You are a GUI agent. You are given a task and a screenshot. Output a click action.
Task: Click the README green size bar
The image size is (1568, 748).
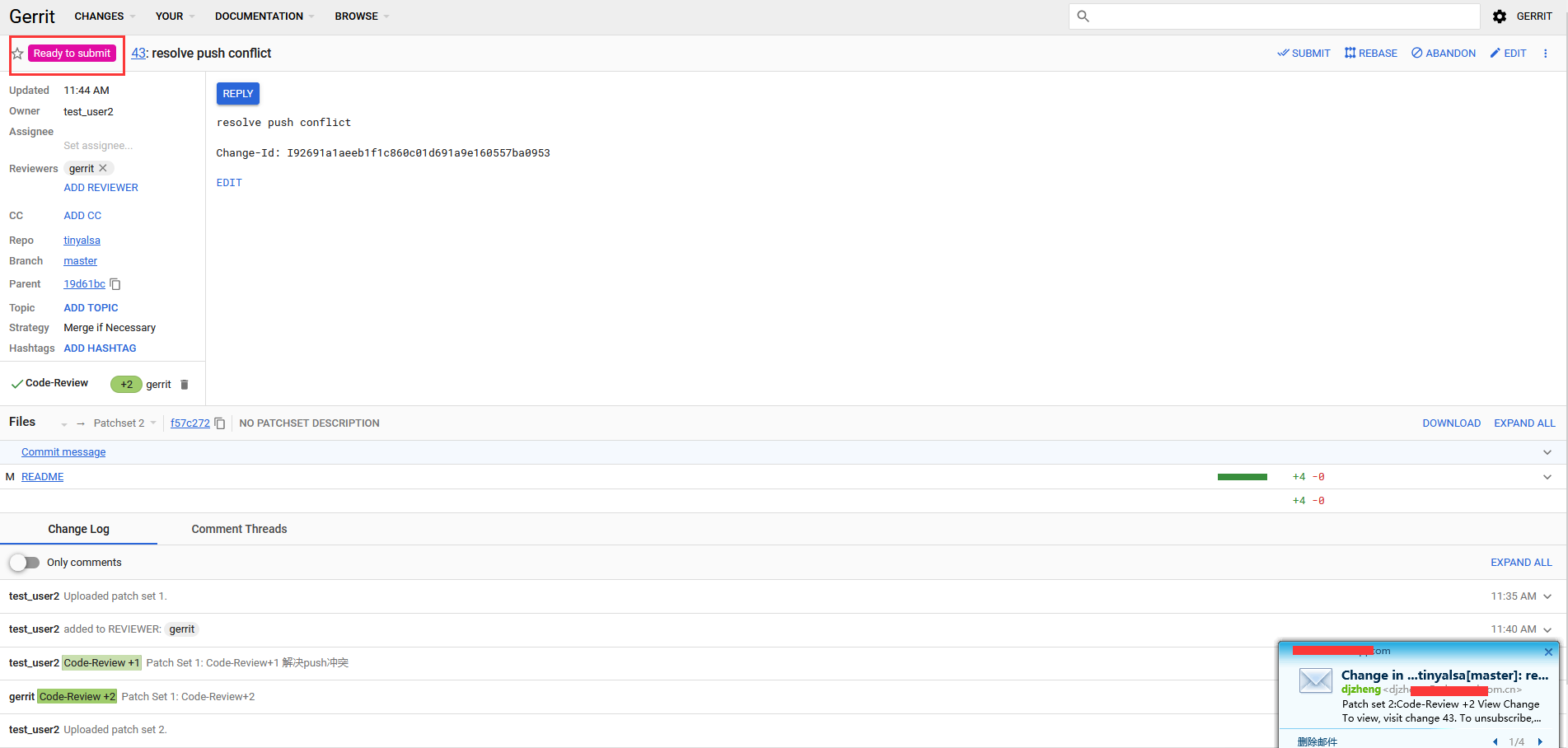point(1242,477)
